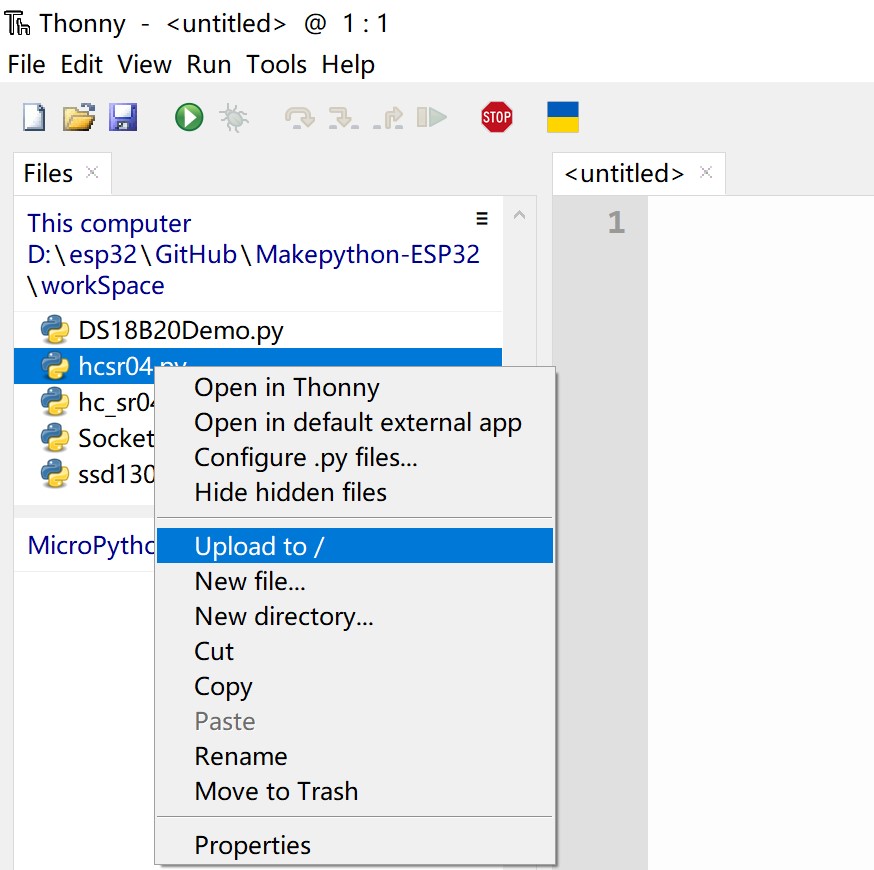Click the Makepython-ESP32 path segment
This screenshot has height=870, width=874.
(367, 255)
